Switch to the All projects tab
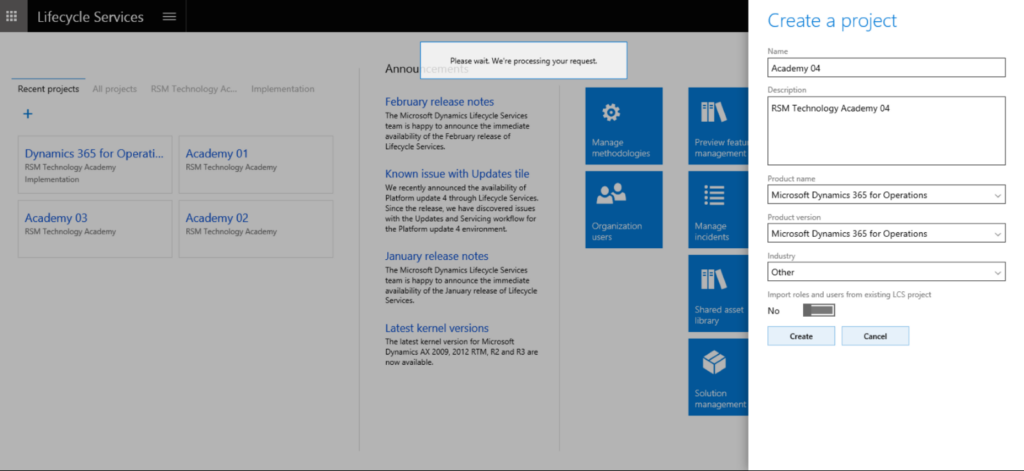This screenshot has height=471, width=1024. click(x=115, y=89)
